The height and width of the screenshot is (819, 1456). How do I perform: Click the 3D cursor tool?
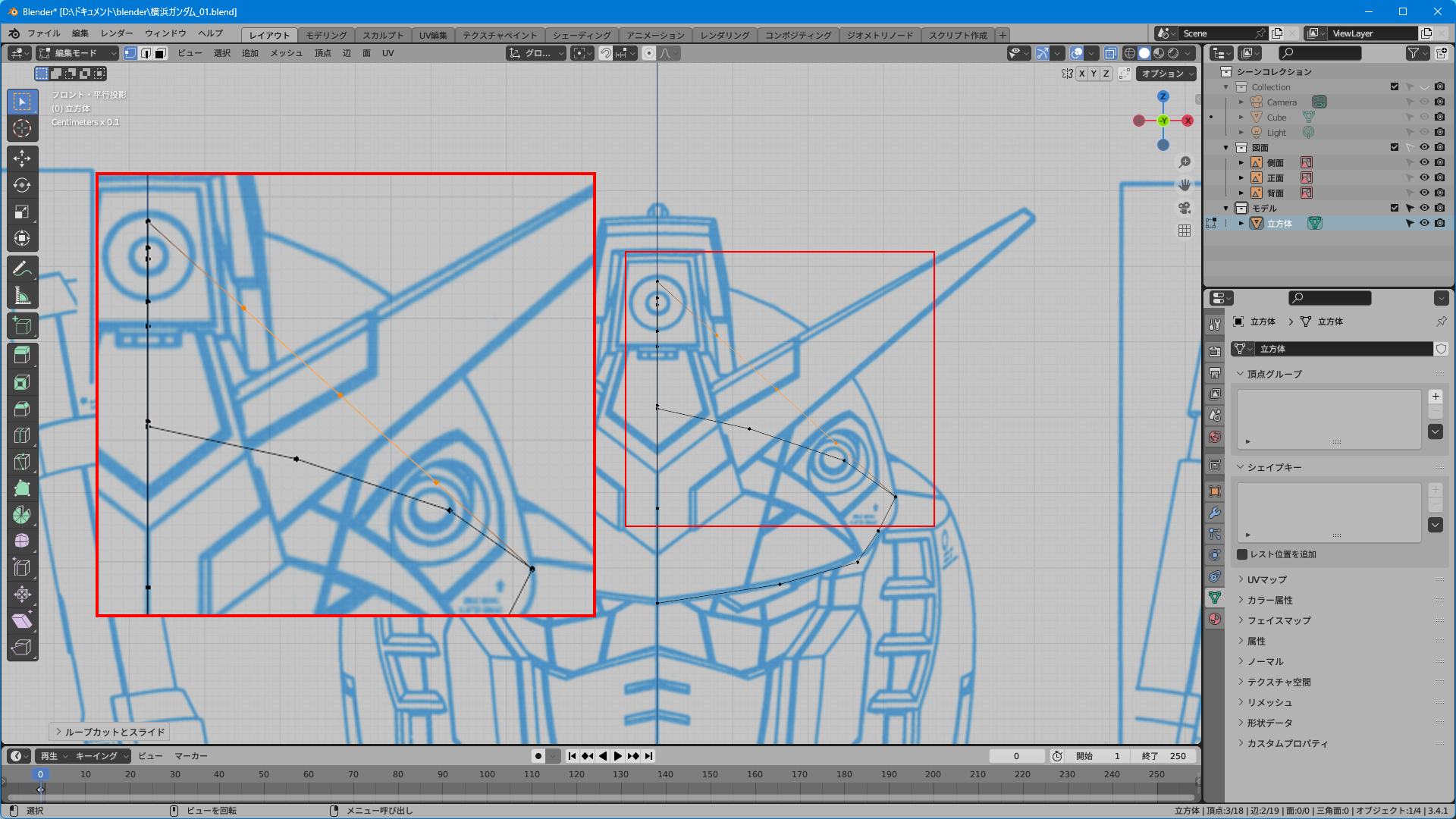click(x=22, y=128)
